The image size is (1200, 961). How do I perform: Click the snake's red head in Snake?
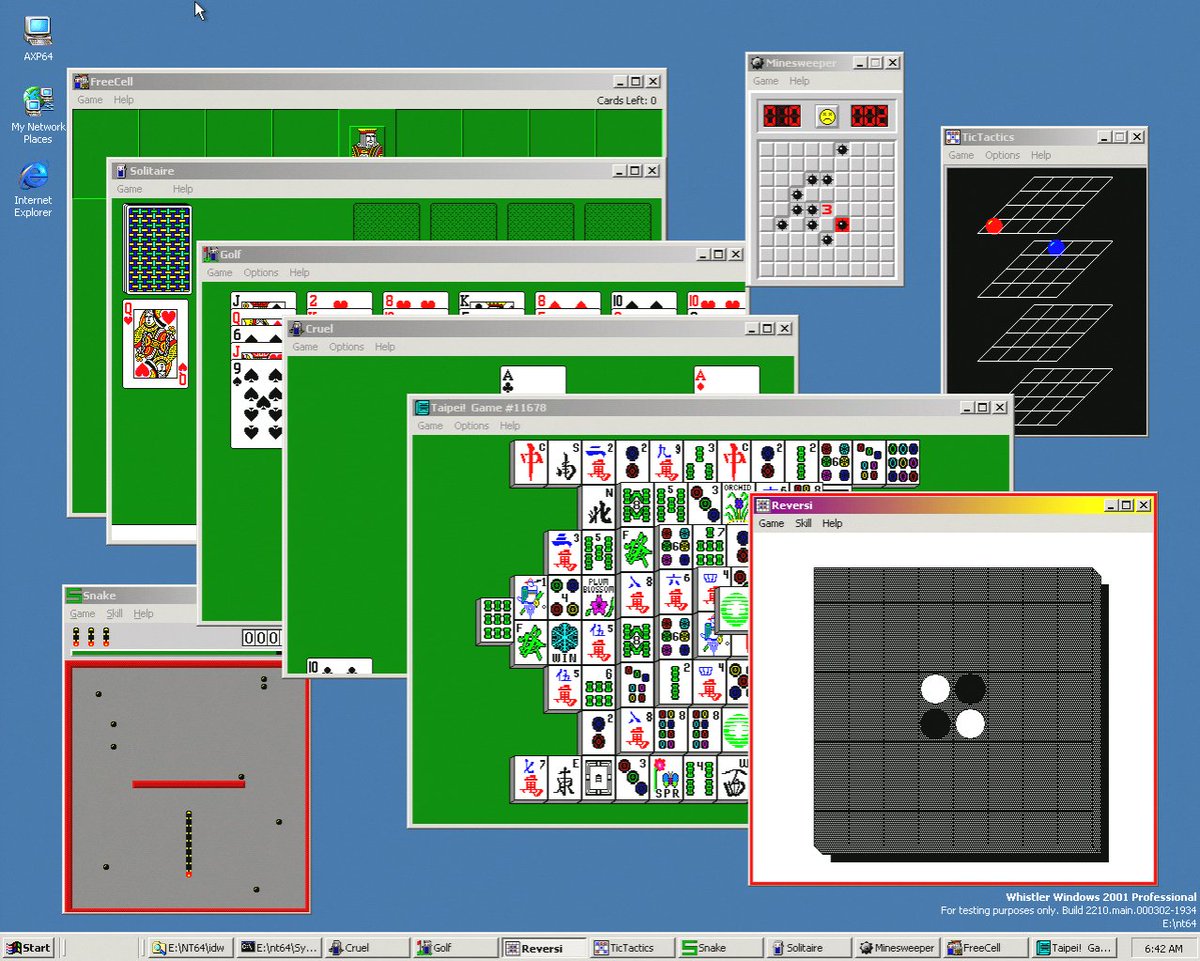pos(188,874)
